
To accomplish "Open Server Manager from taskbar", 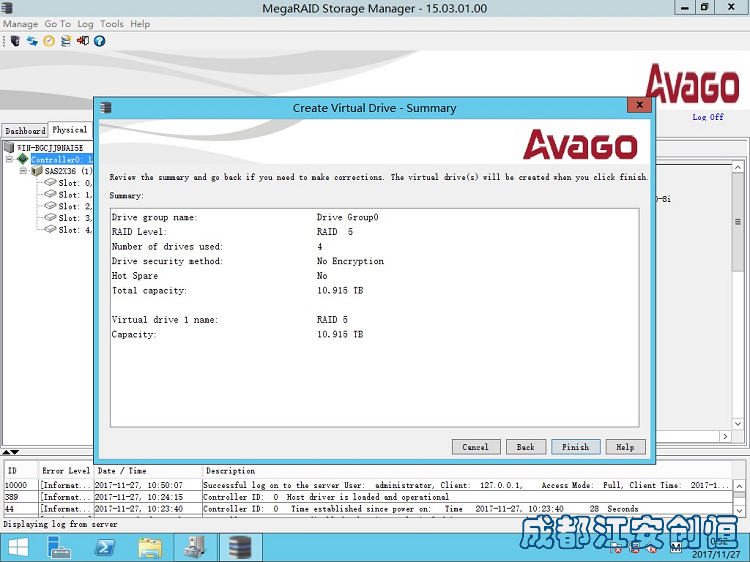I will [59, 547].
